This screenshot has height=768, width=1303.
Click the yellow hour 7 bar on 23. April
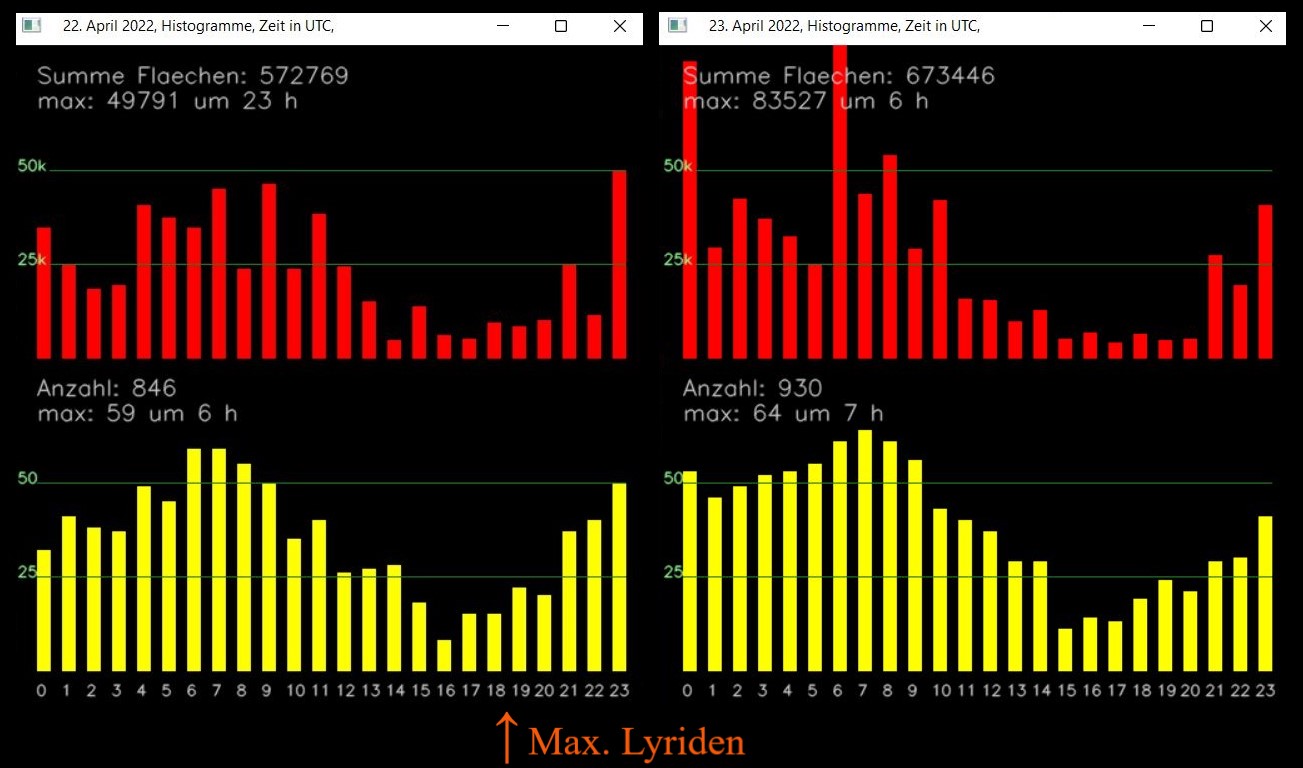pyautogui.click(x=865, y=550)
